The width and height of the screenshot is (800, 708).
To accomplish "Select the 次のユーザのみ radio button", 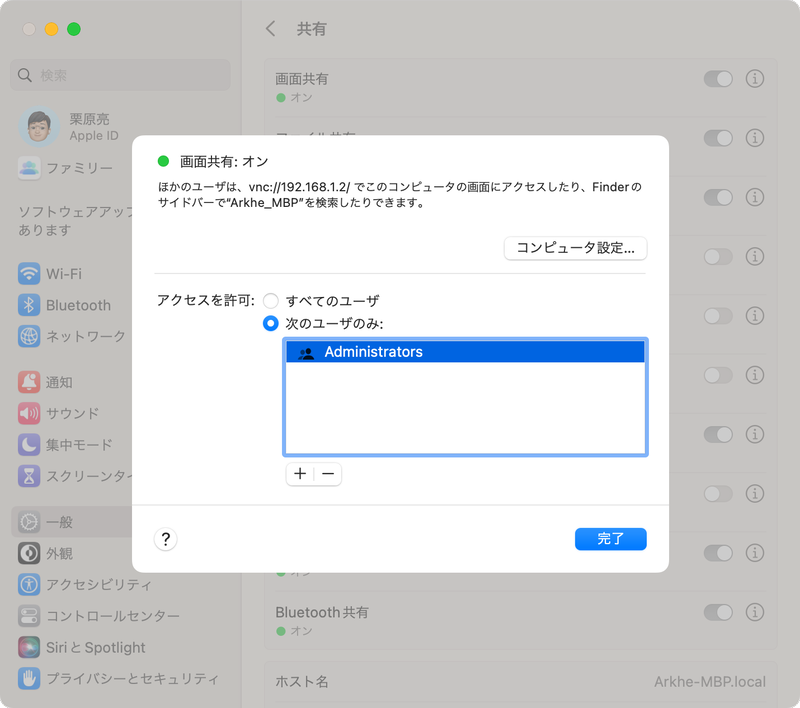I will (270, 323).
